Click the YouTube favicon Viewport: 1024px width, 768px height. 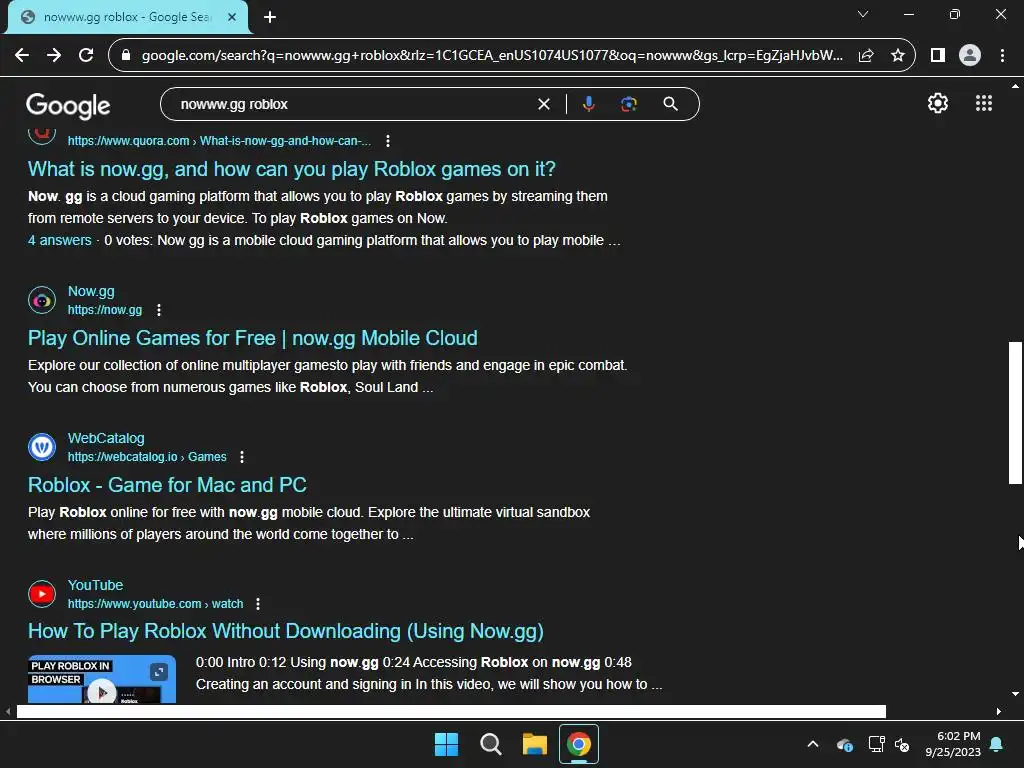coord(42,594)
